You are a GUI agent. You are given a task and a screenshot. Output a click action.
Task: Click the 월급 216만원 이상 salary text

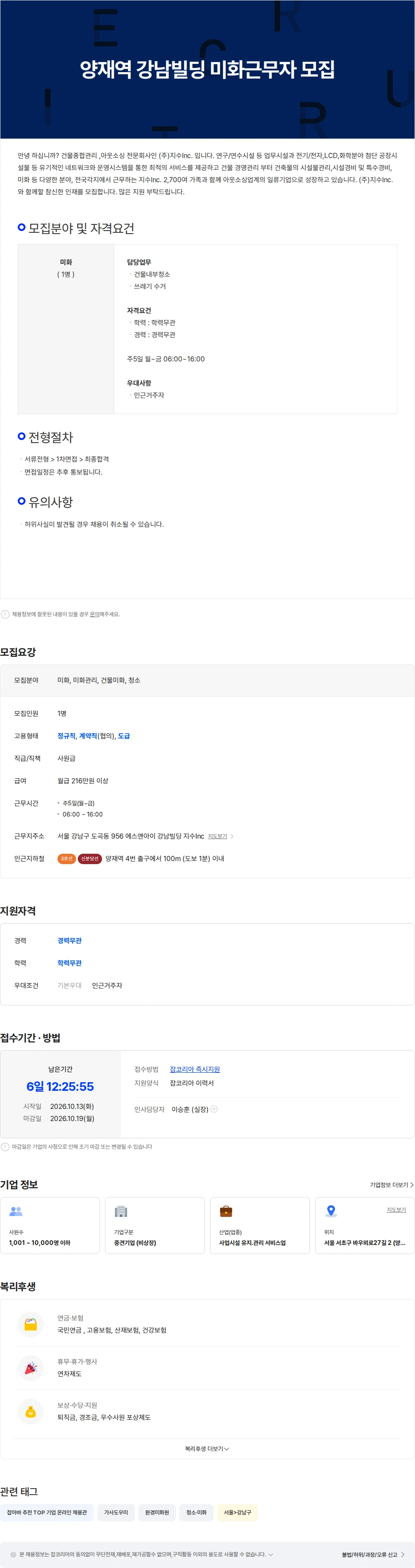(83, 780)
